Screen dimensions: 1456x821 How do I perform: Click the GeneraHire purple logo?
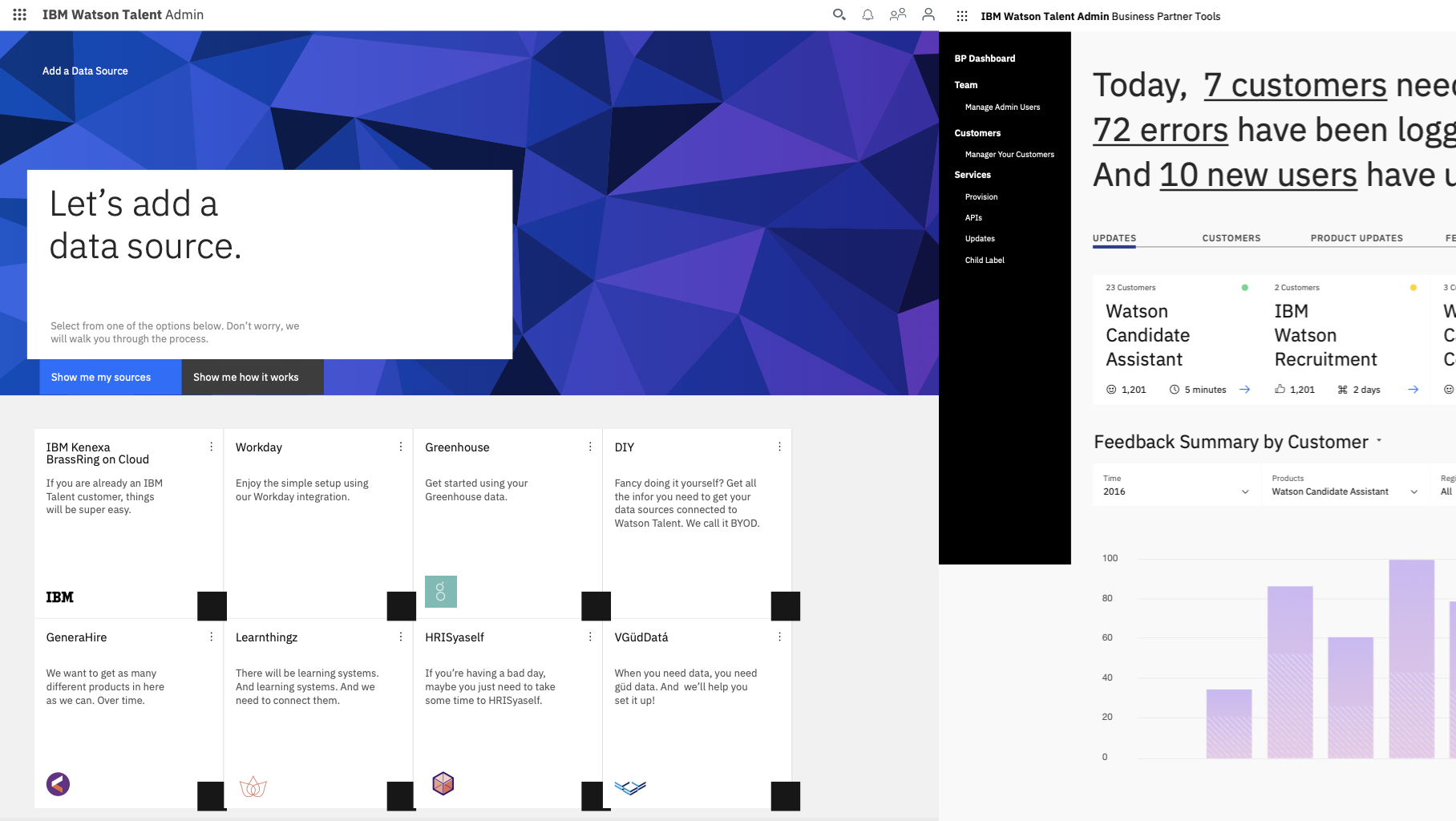[x=58, y=783]
